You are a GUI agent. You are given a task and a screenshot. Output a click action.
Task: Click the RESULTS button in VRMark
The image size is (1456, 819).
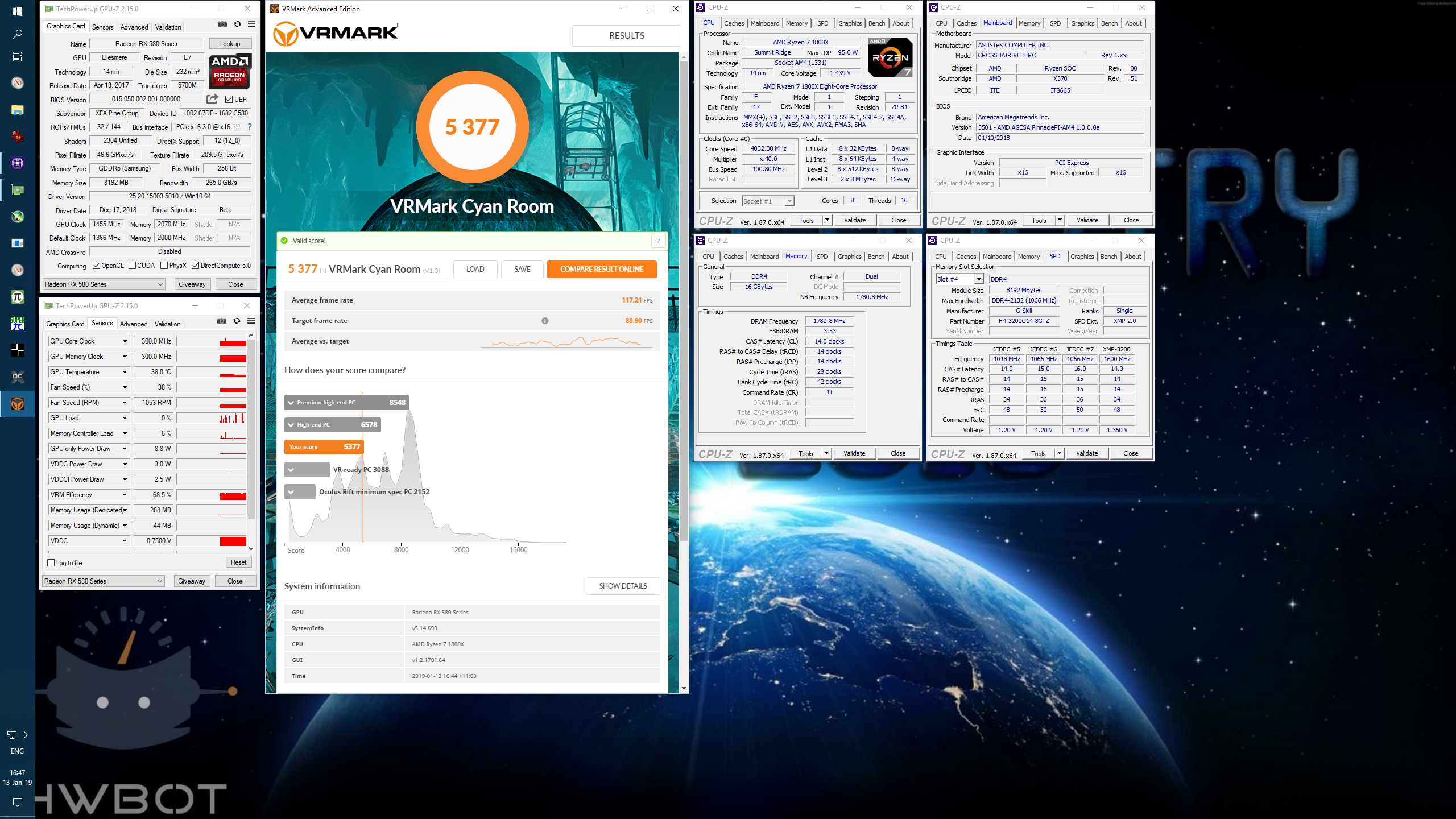click(x=627, y=35)
